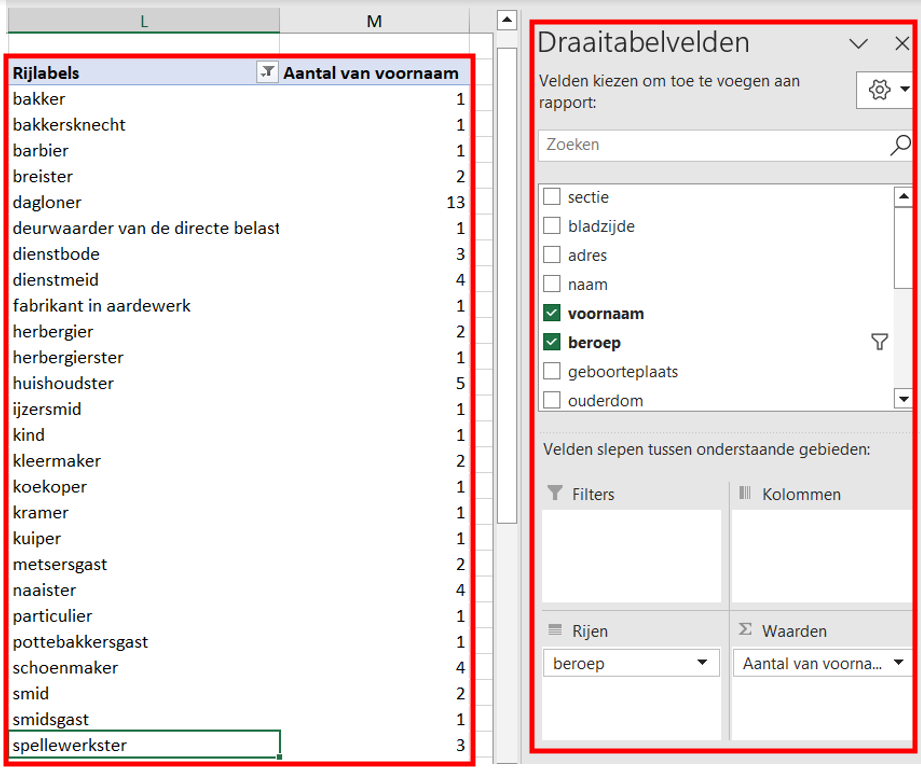Enable the ouderdom field checkbox
921x770 pixels.
(552, 400)
